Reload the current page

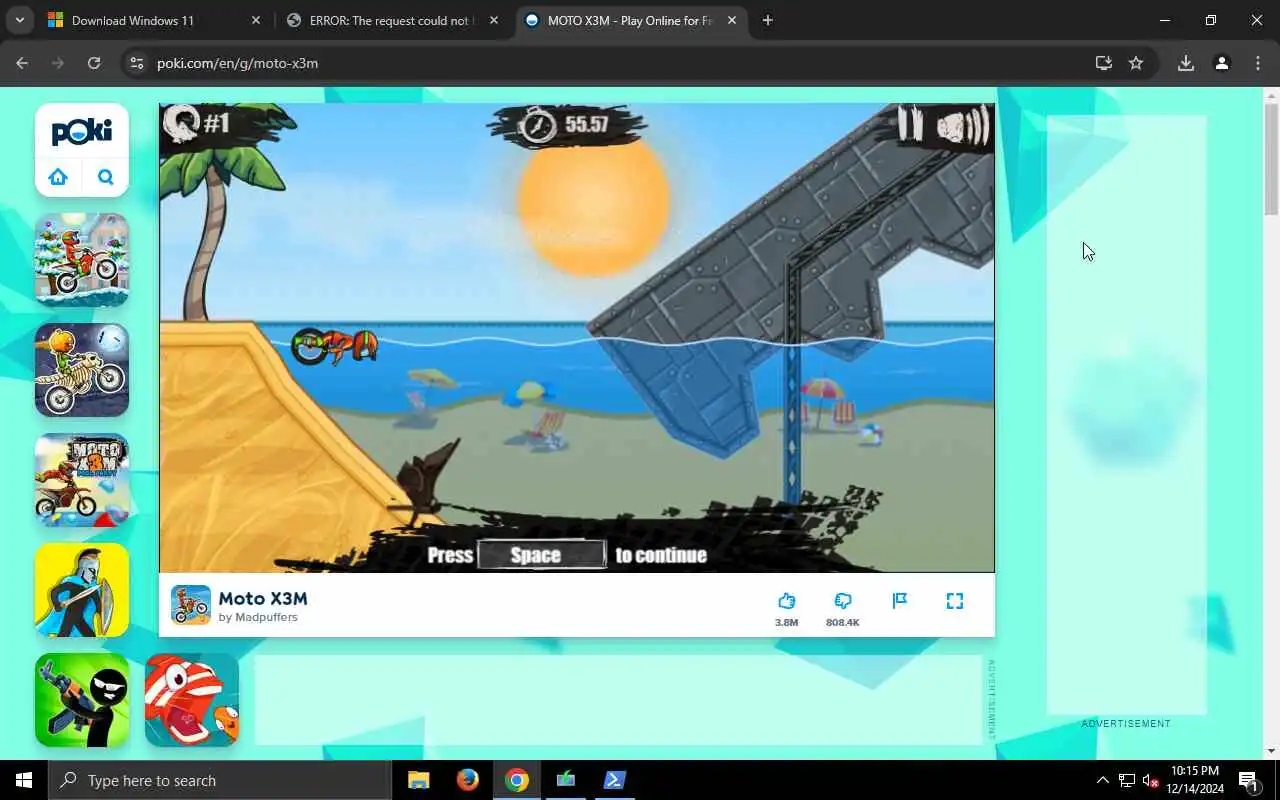[93, 63]
